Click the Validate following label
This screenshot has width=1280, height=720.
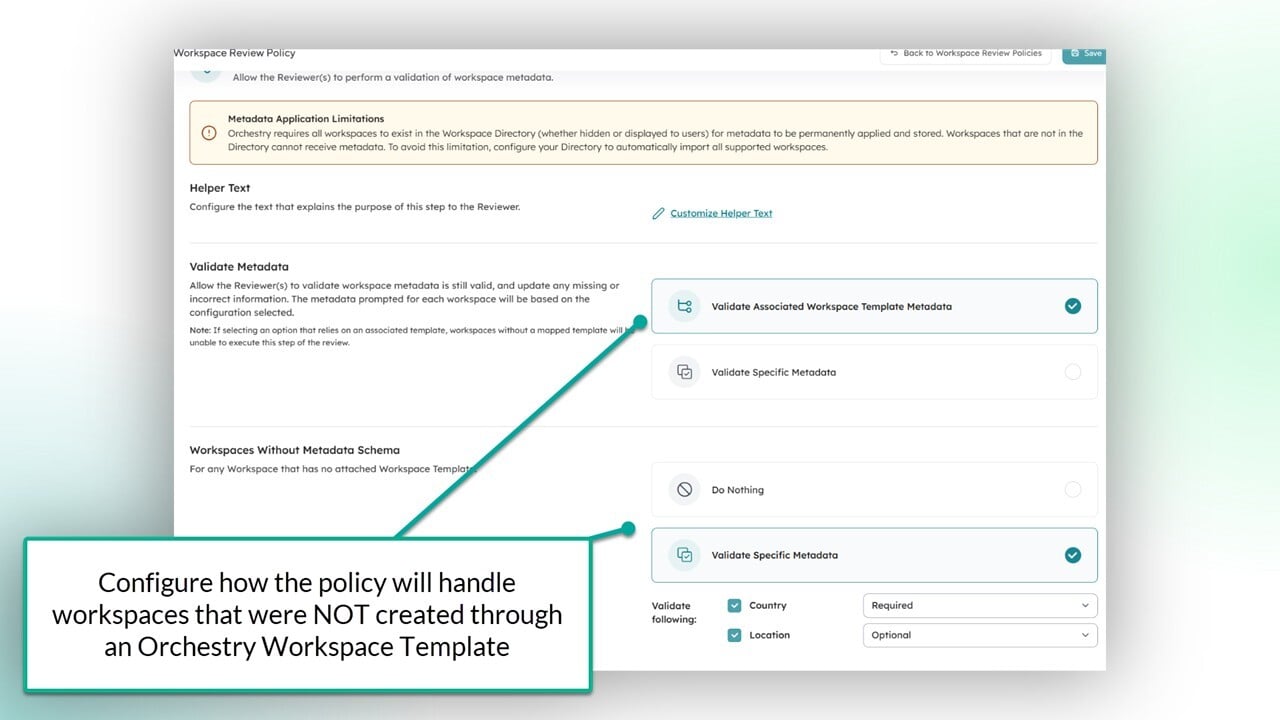(x=674, y=612)
